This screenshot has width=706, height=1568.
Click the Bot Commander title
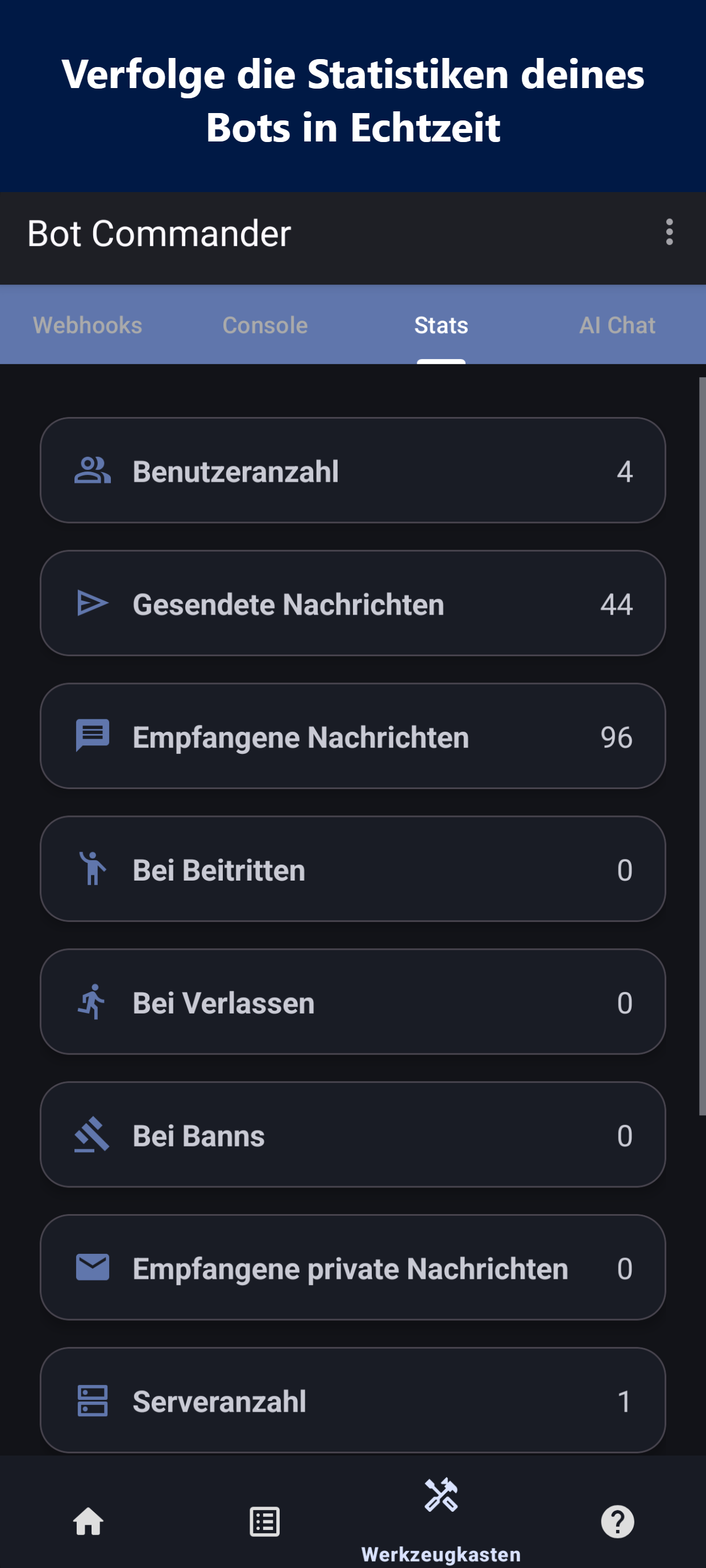point(159,233)
